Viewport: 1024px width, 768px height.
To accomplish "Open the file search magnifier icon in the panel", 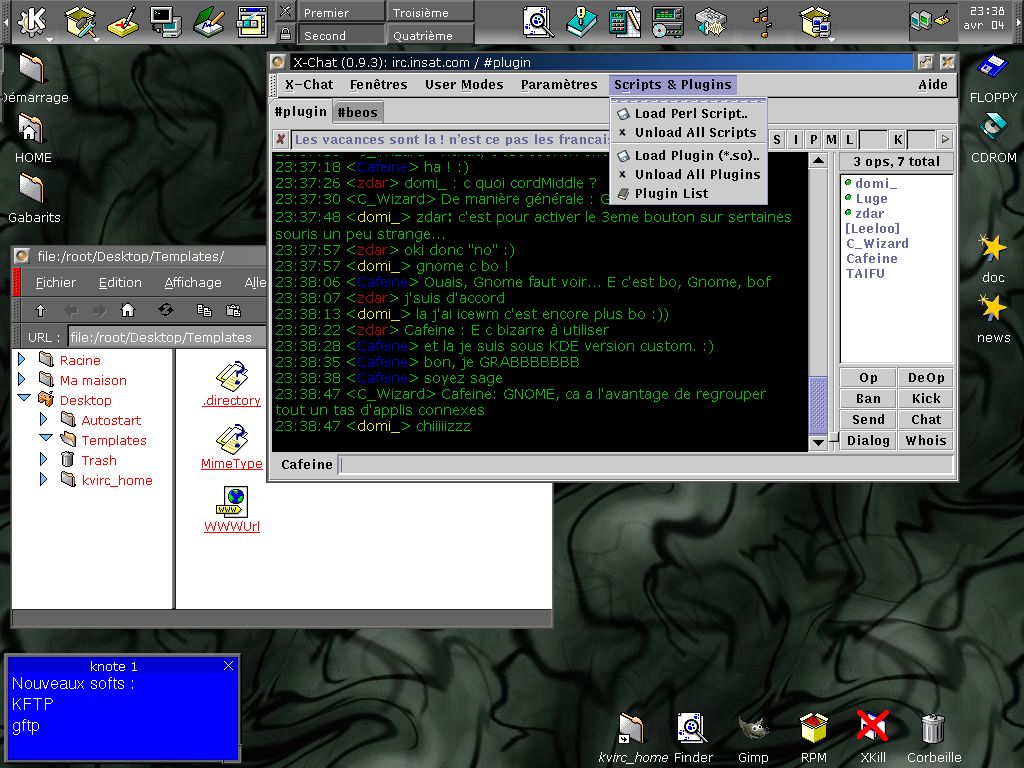I will (x=538, y=22).
